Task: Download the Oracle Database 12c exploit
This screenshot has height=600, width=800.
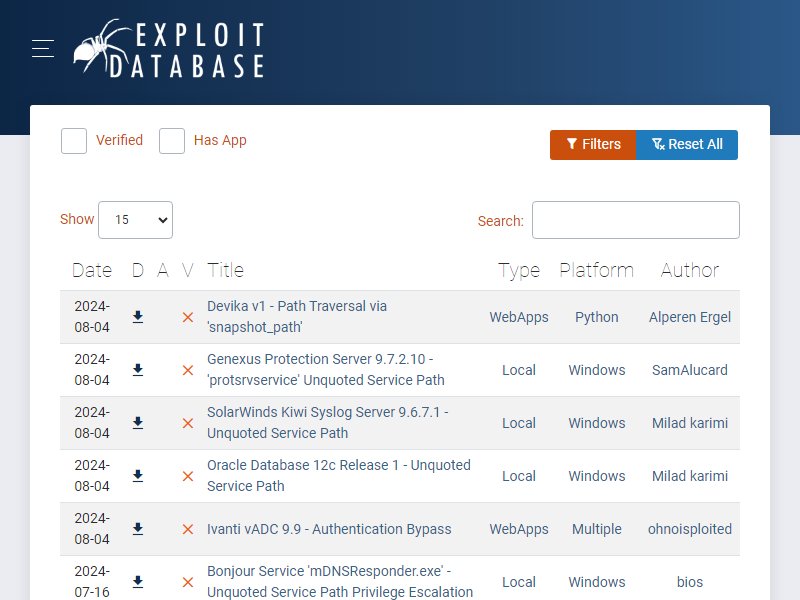Action: 138,476
